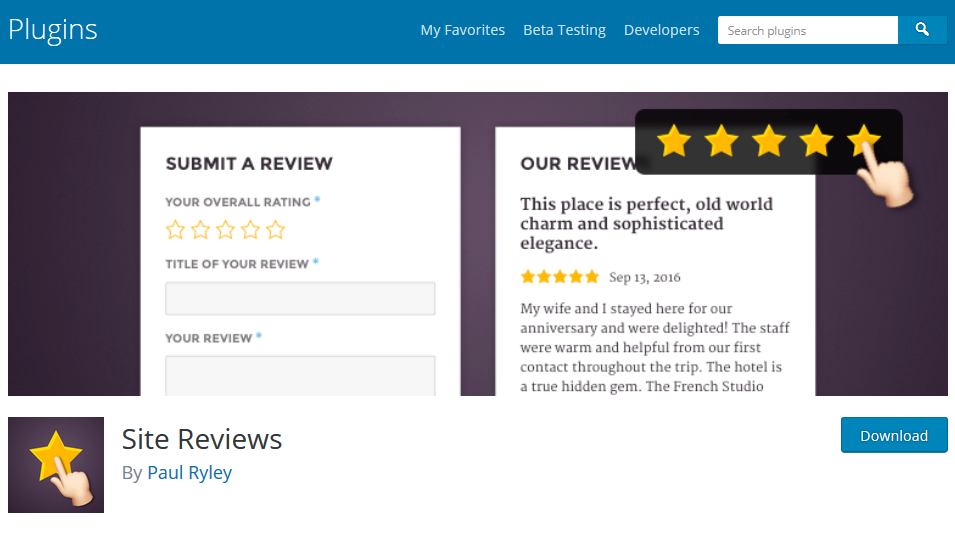Click the search magnifier icon button

coord(922,30)
